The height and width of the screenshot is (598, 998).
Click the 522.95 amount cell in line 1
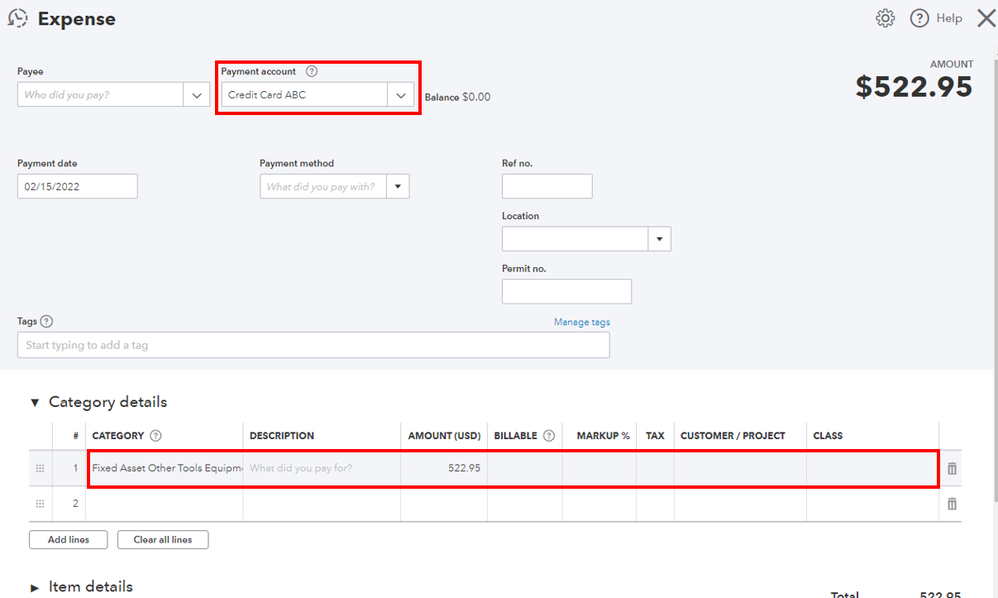[444, 468]
